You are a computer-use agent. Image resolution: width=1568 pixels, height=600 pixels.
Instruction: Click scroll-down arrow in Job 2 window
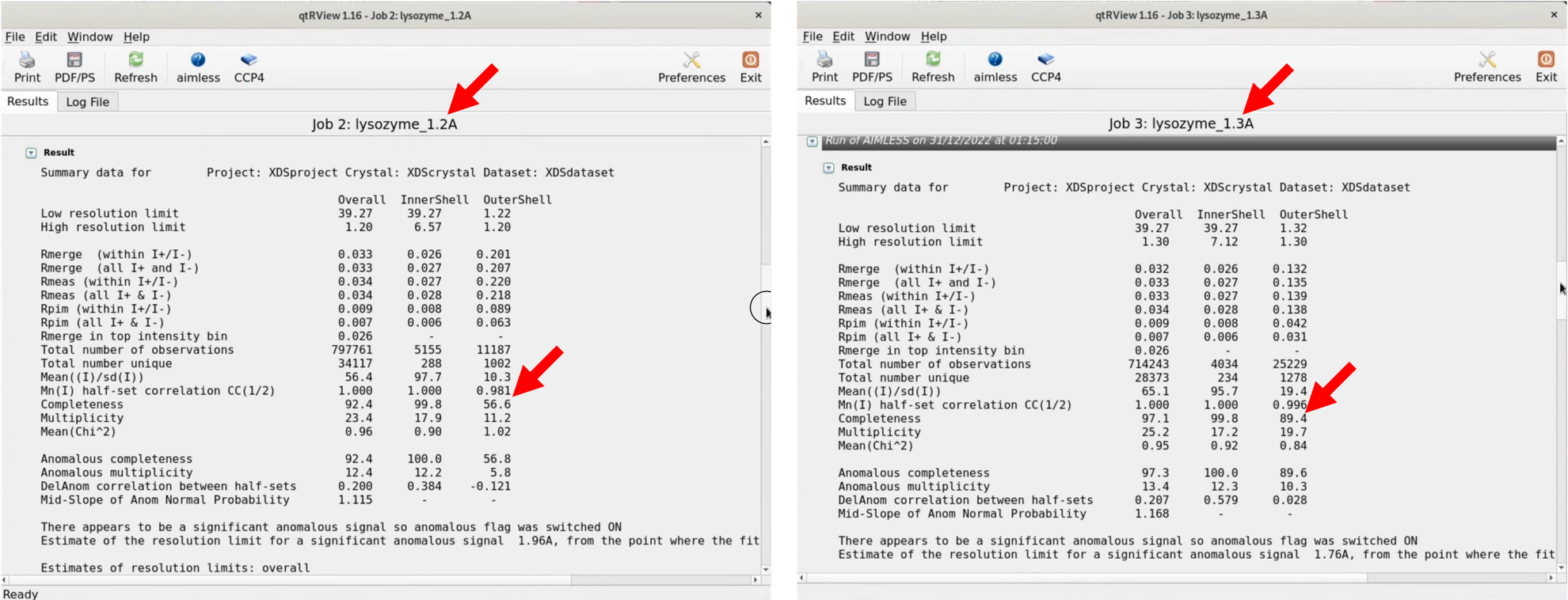click(x=766, y=569)
